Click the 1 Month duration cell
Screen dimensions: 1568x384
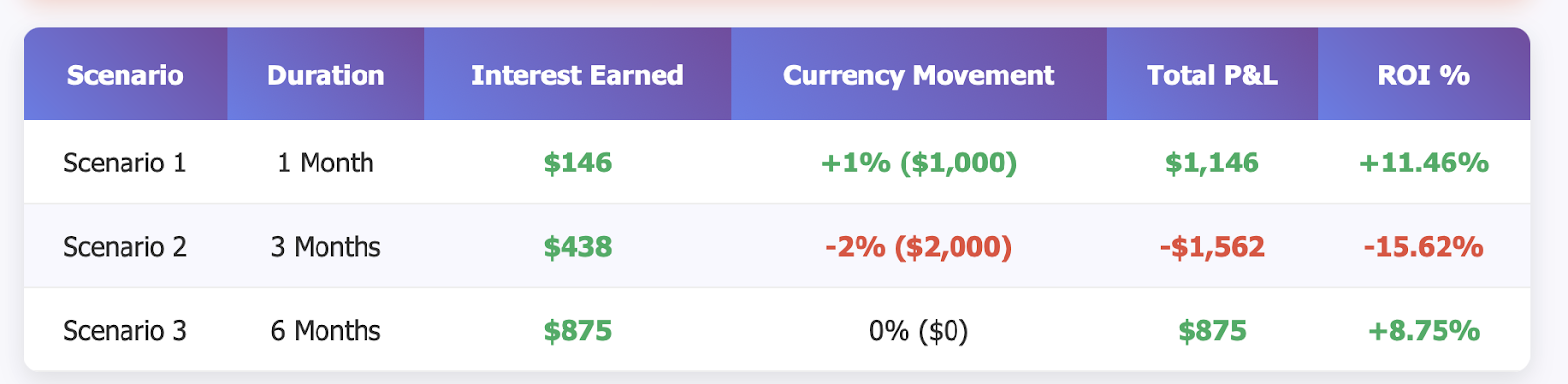[x=326, y=163]
